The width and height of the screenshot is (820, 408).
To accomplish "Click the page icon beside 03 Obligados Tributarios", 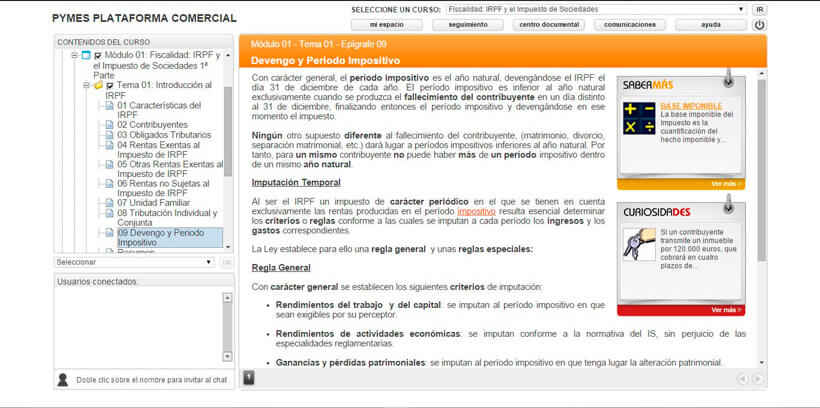I will coord(109,135).
